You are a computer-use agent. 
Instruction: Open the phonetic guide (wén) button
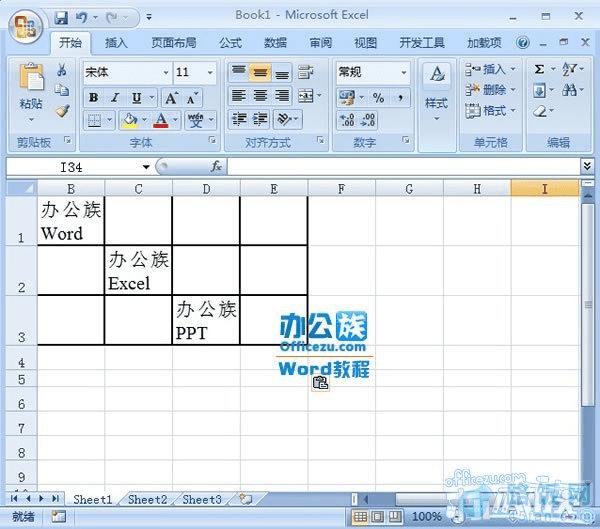pyautogui.click(x=196, y=121)
